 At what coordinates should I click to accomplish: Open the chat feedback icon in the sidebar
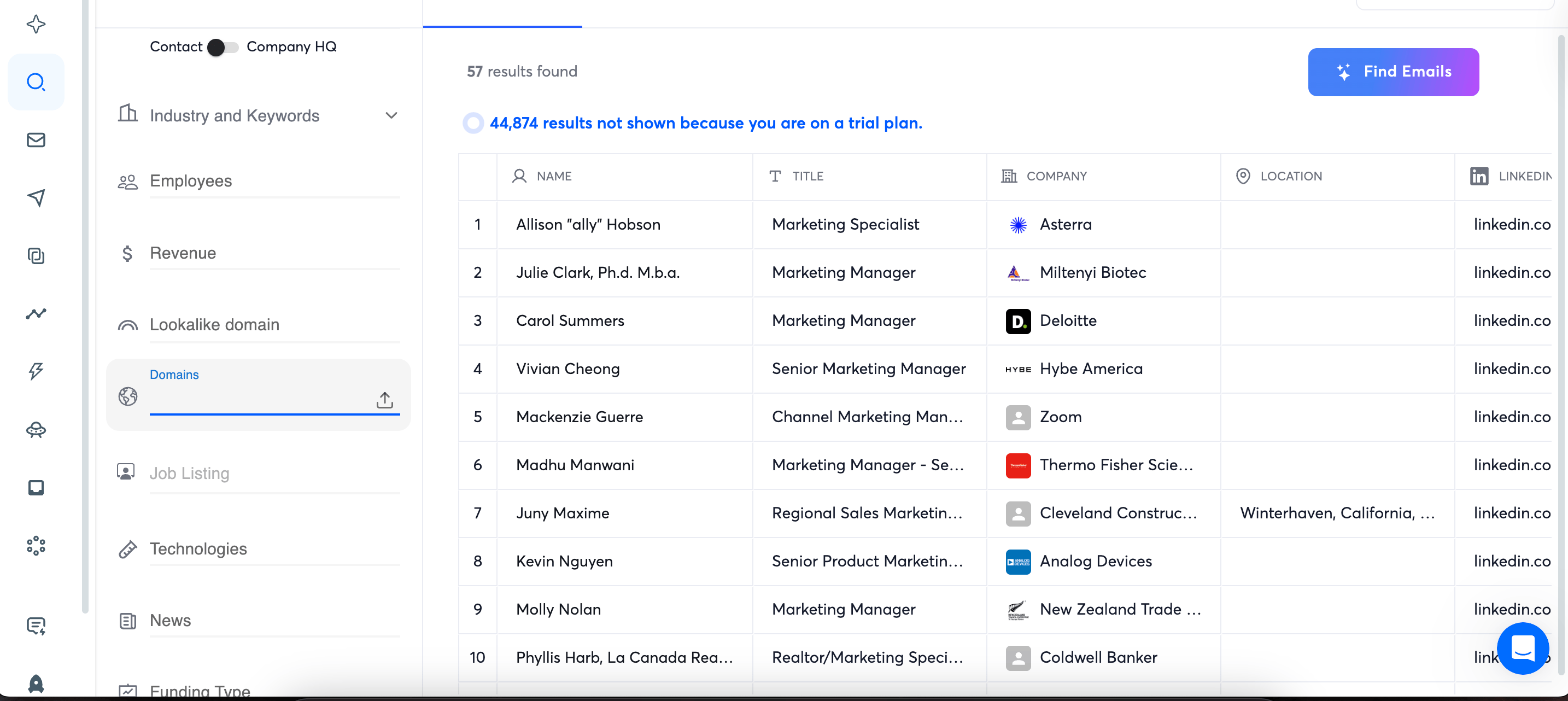click(x=36, y=626)
